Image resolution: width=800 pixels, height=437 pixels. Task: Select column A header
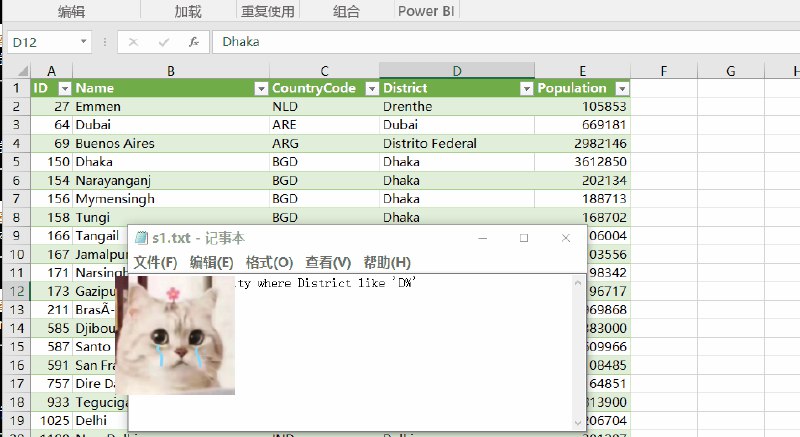pos(52,71)
